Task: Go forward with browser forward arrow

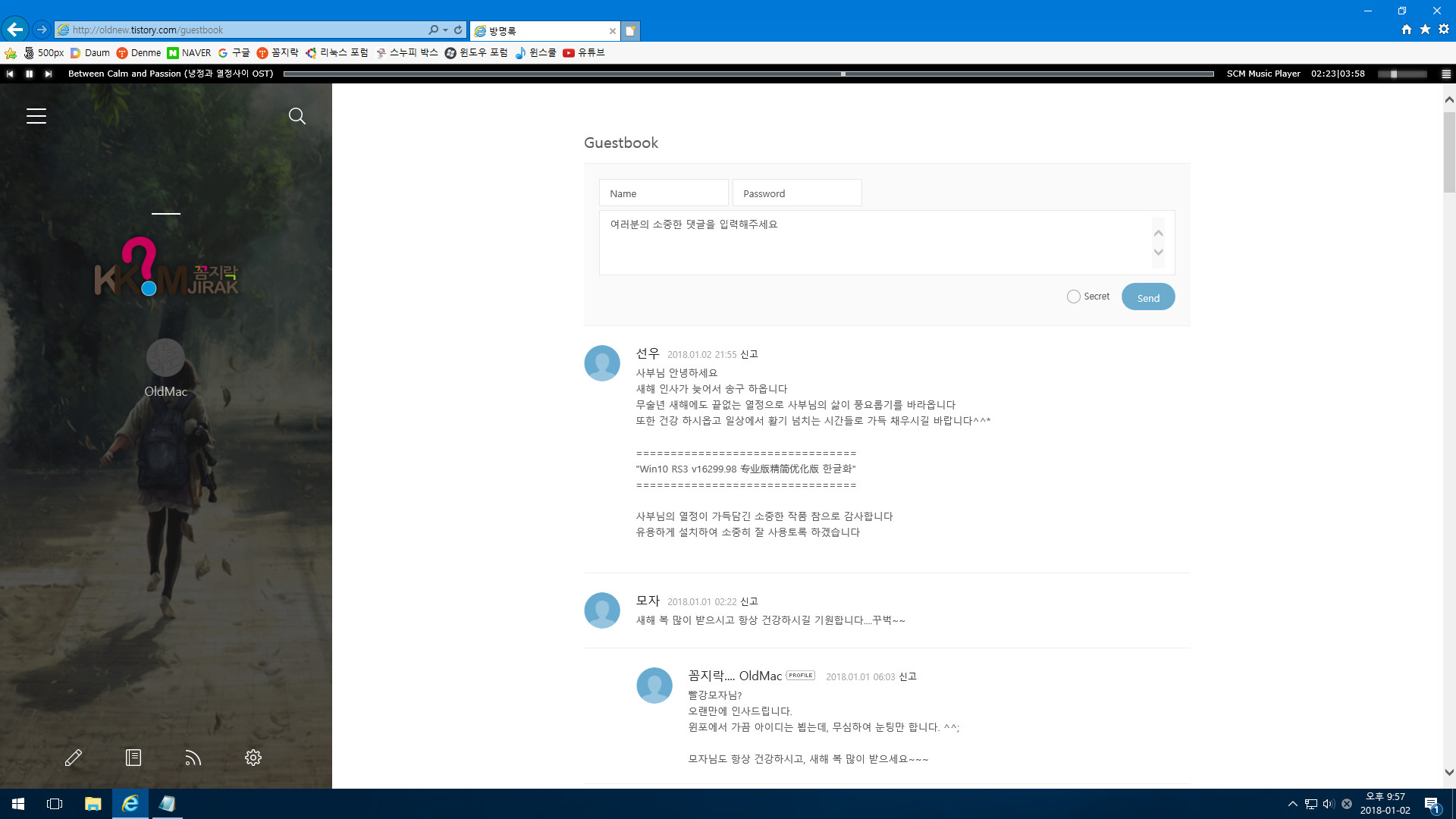Action: click(x=42, y=30)
